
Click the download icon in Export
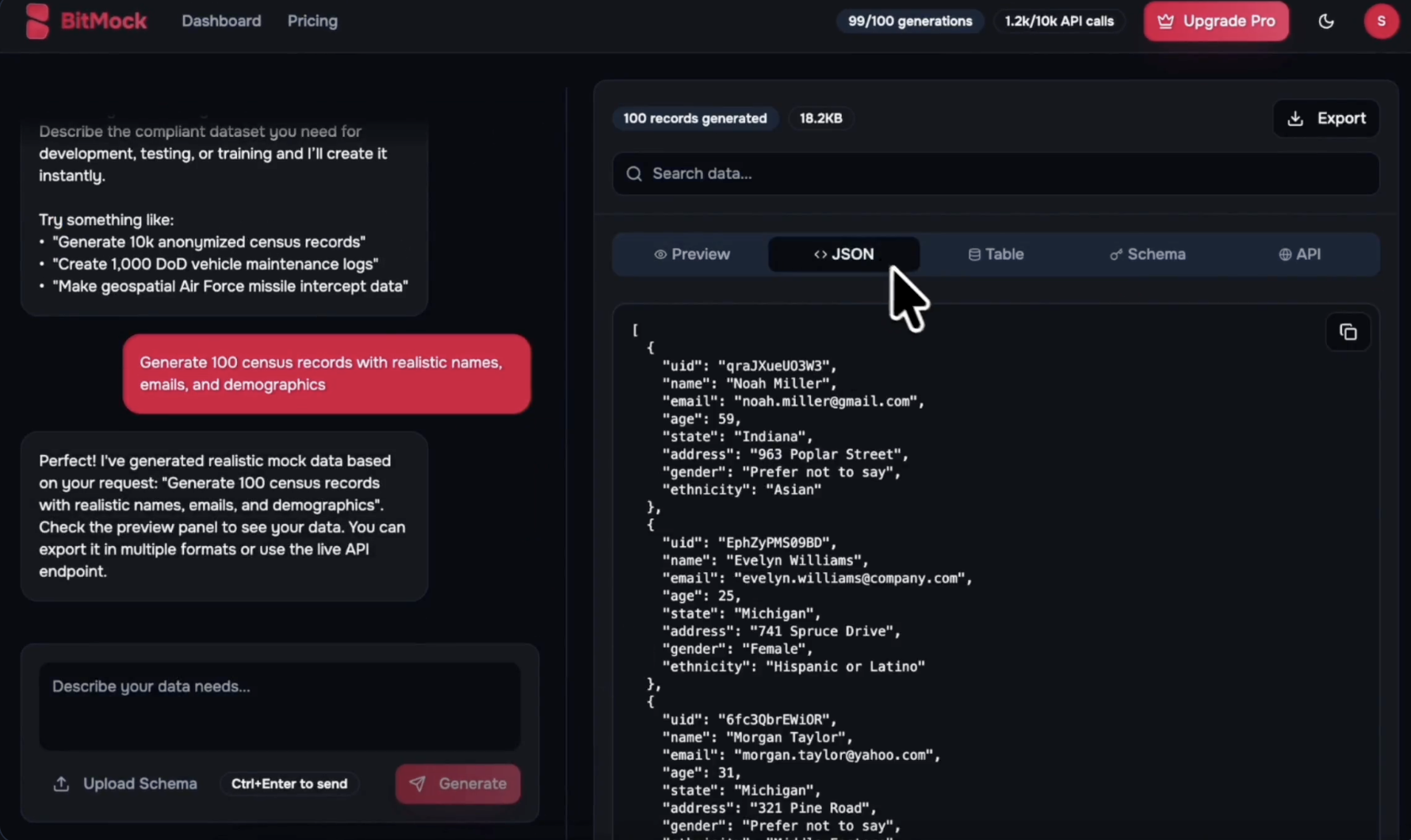coord(1295,119)
